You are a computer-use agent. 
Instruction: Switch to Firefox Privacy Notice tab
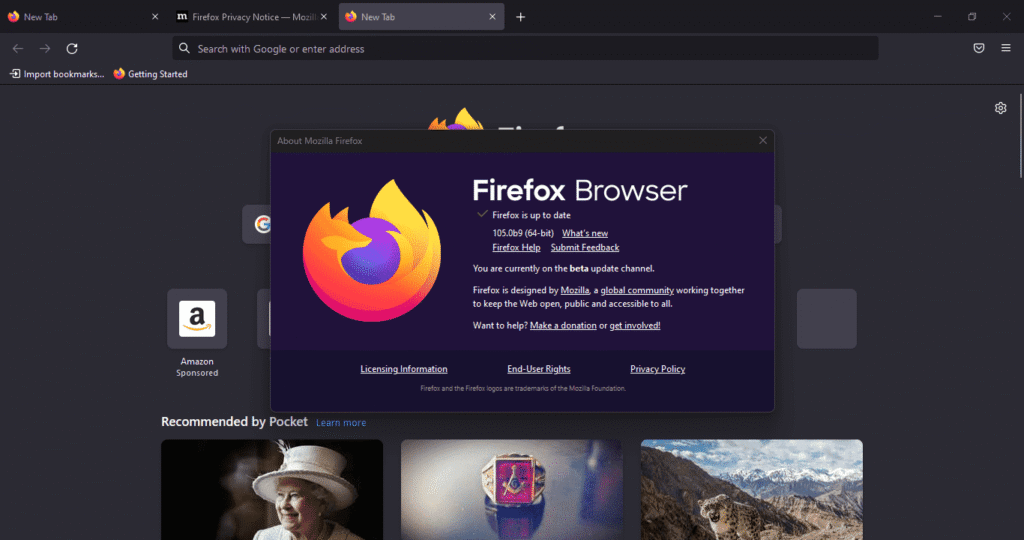tap(251, 17)
